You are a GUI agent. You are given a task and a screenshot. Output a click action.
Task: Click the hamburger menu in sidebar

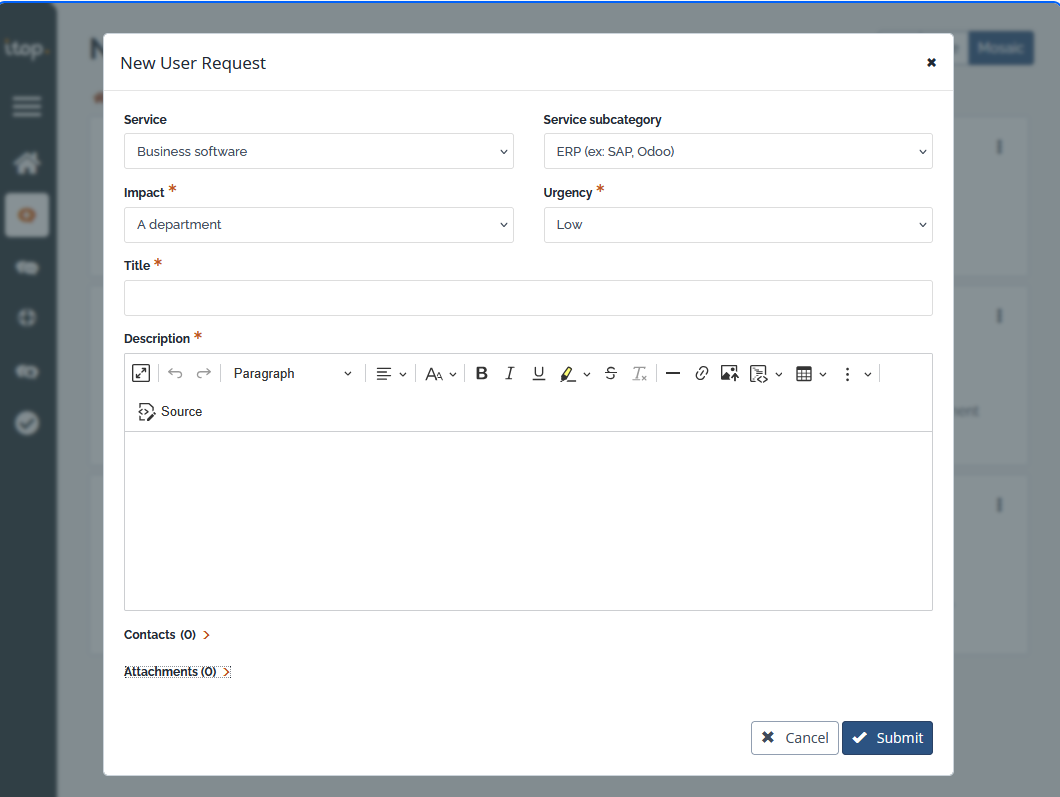coord(27,106)
